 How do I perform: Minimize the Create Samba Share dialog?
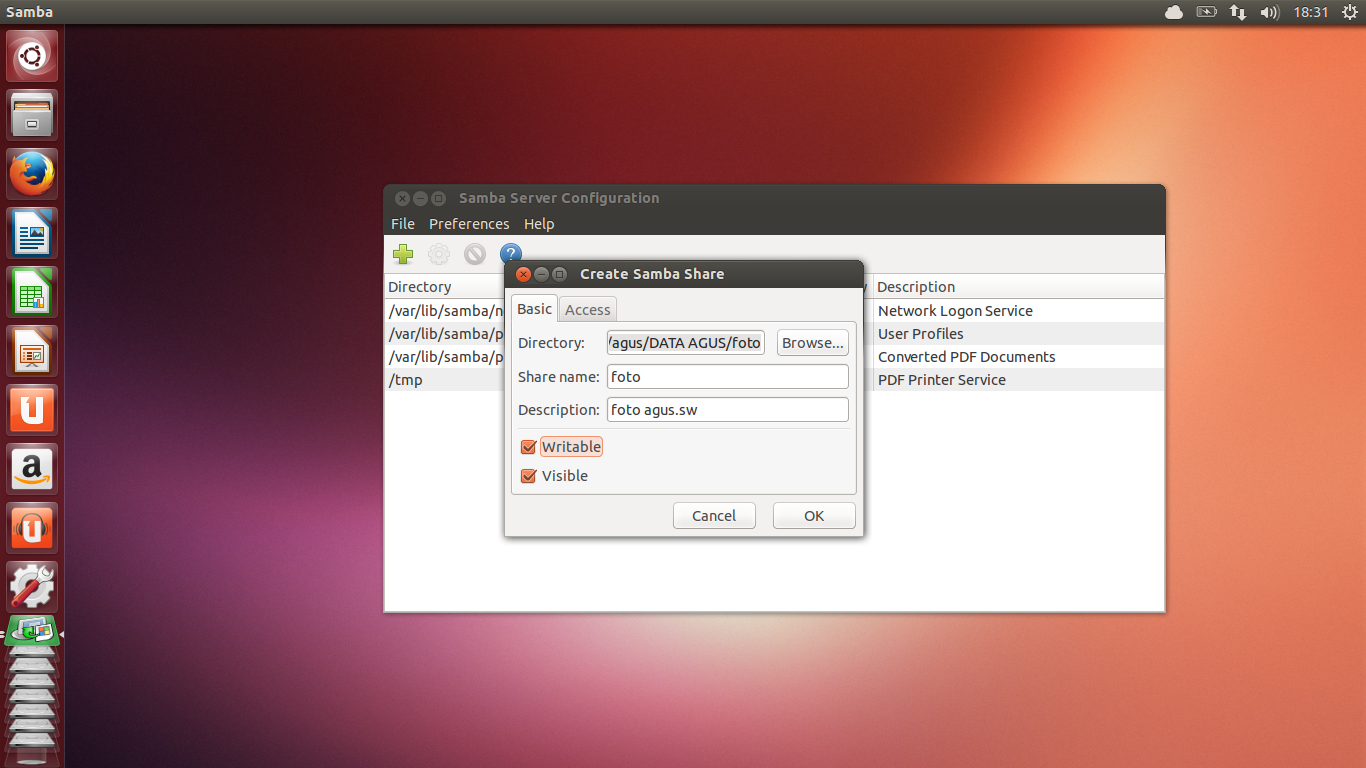pos(541,274)
